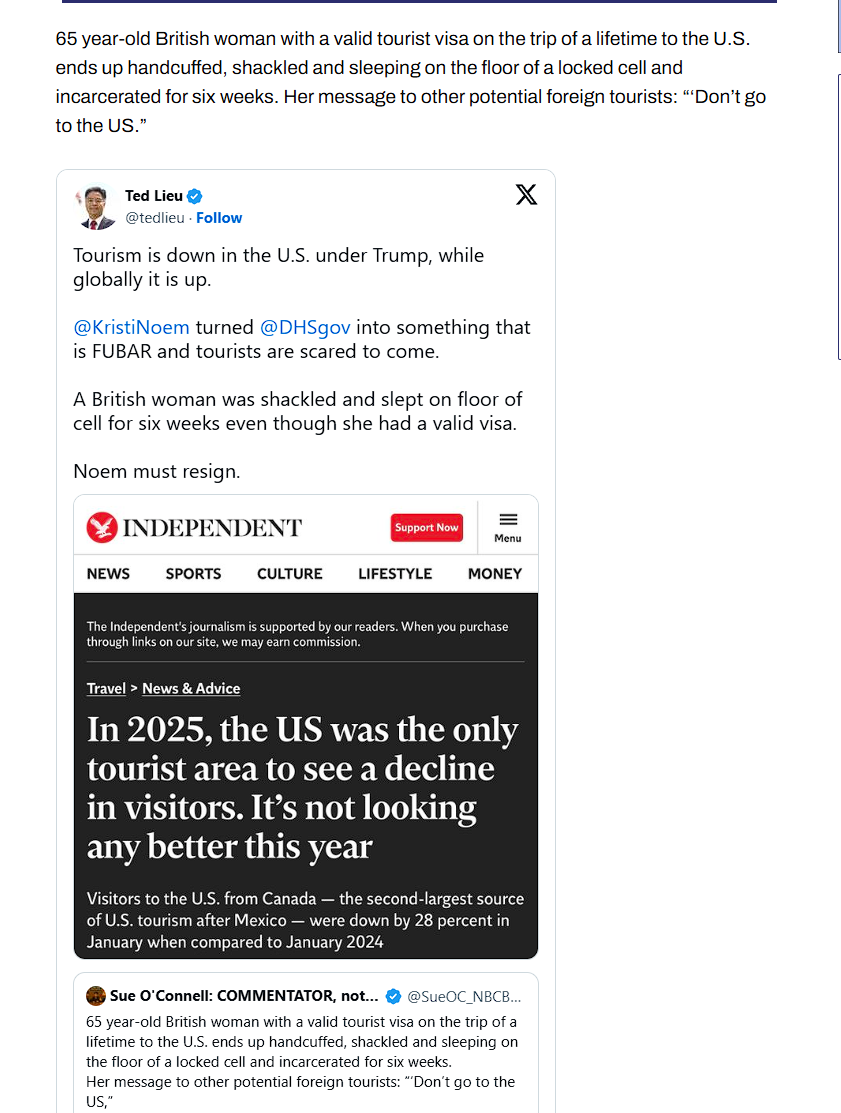Click the blue verified badge beside Ted Lieu
Screen dimensions: 841x1113
pos(196,196)
